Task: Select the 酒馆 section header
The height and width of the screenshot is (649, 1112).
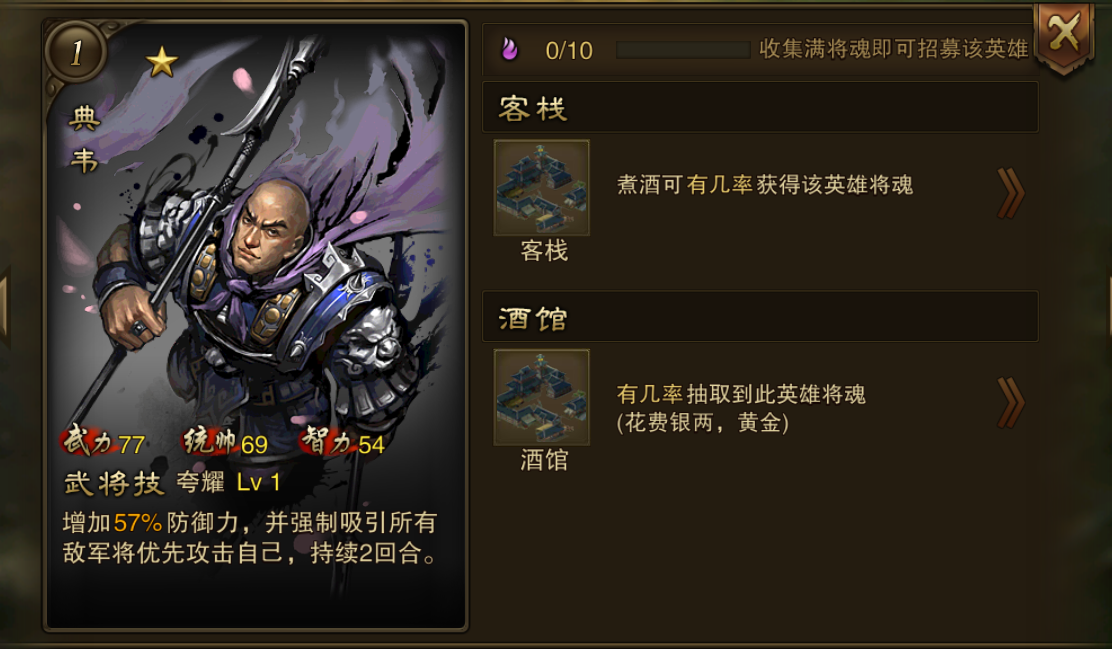Action: (760, 317)
